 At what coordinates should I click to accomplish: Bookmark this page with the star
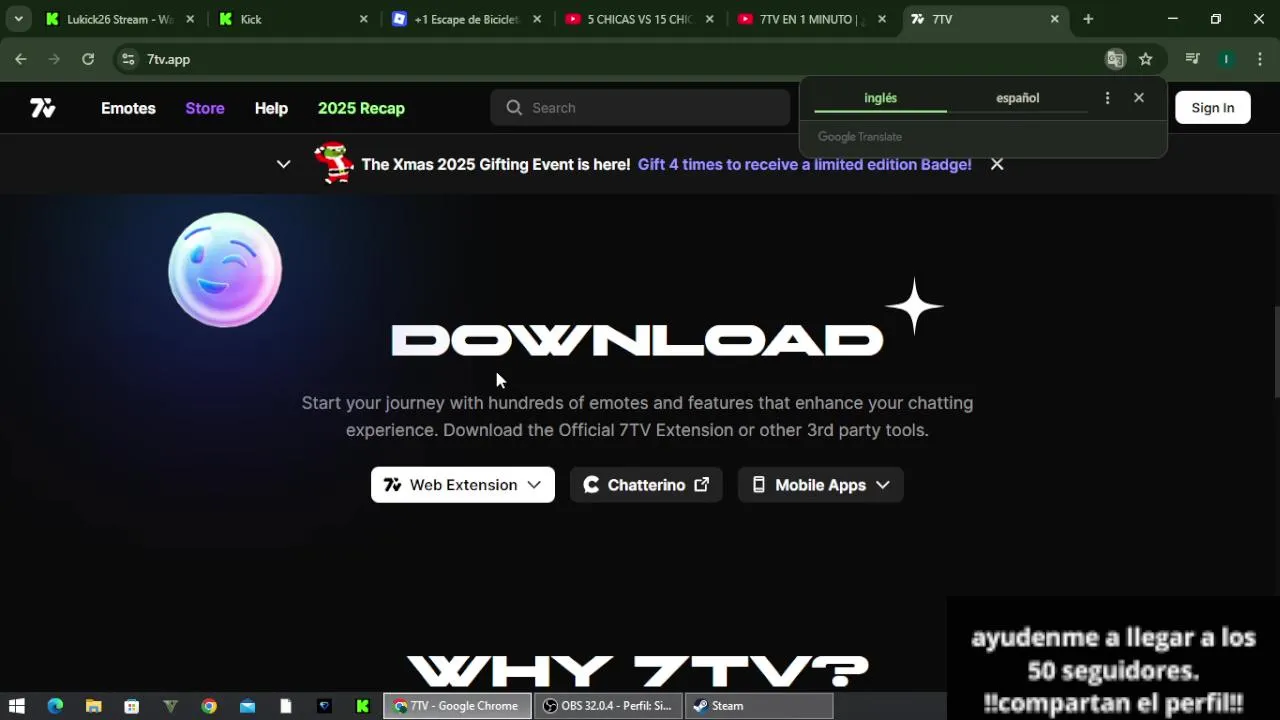coord(1146,59)
